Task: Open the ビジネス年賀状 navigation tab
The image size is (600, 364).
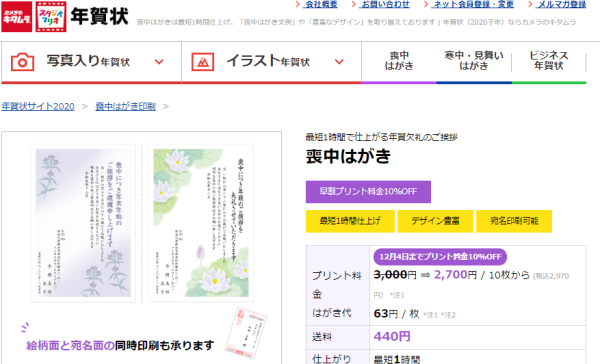Action: (549, 60)
